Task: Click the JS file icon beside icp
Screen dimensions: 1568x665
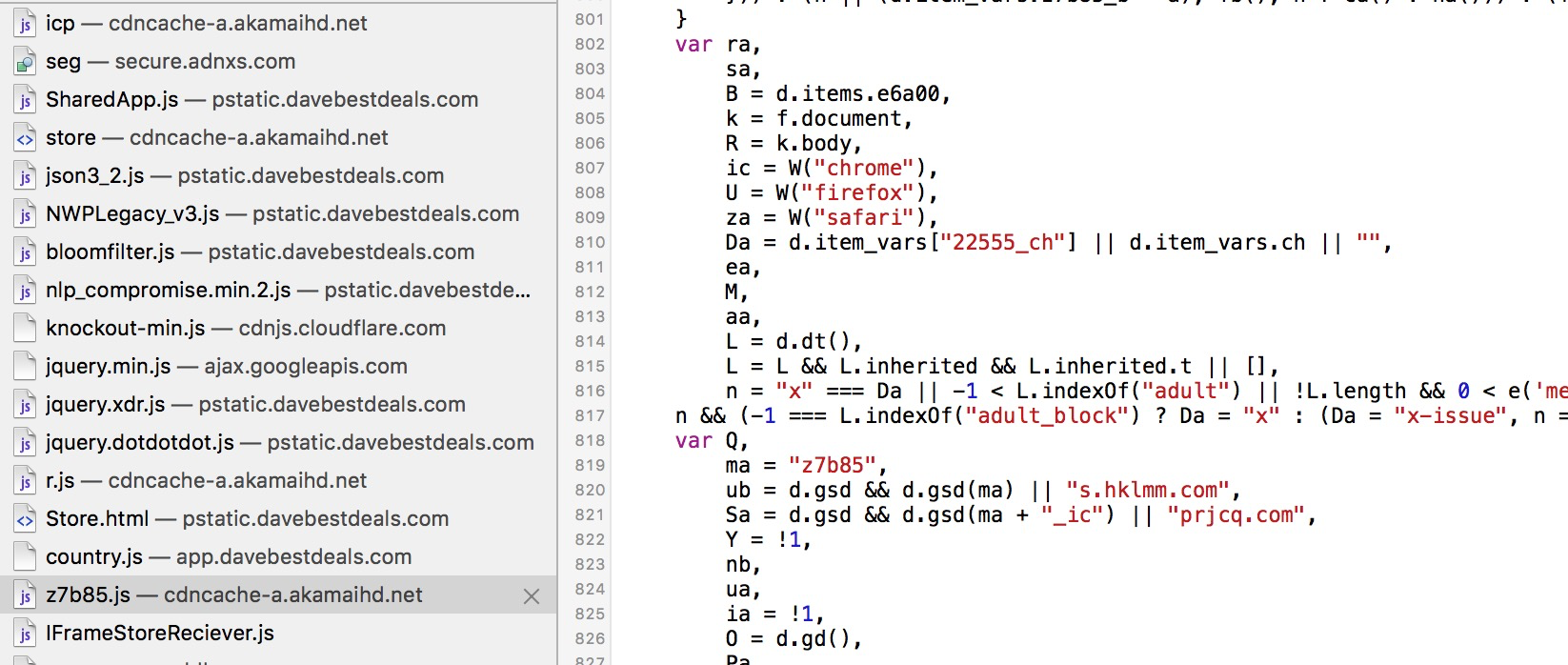Action: (25, 24)
